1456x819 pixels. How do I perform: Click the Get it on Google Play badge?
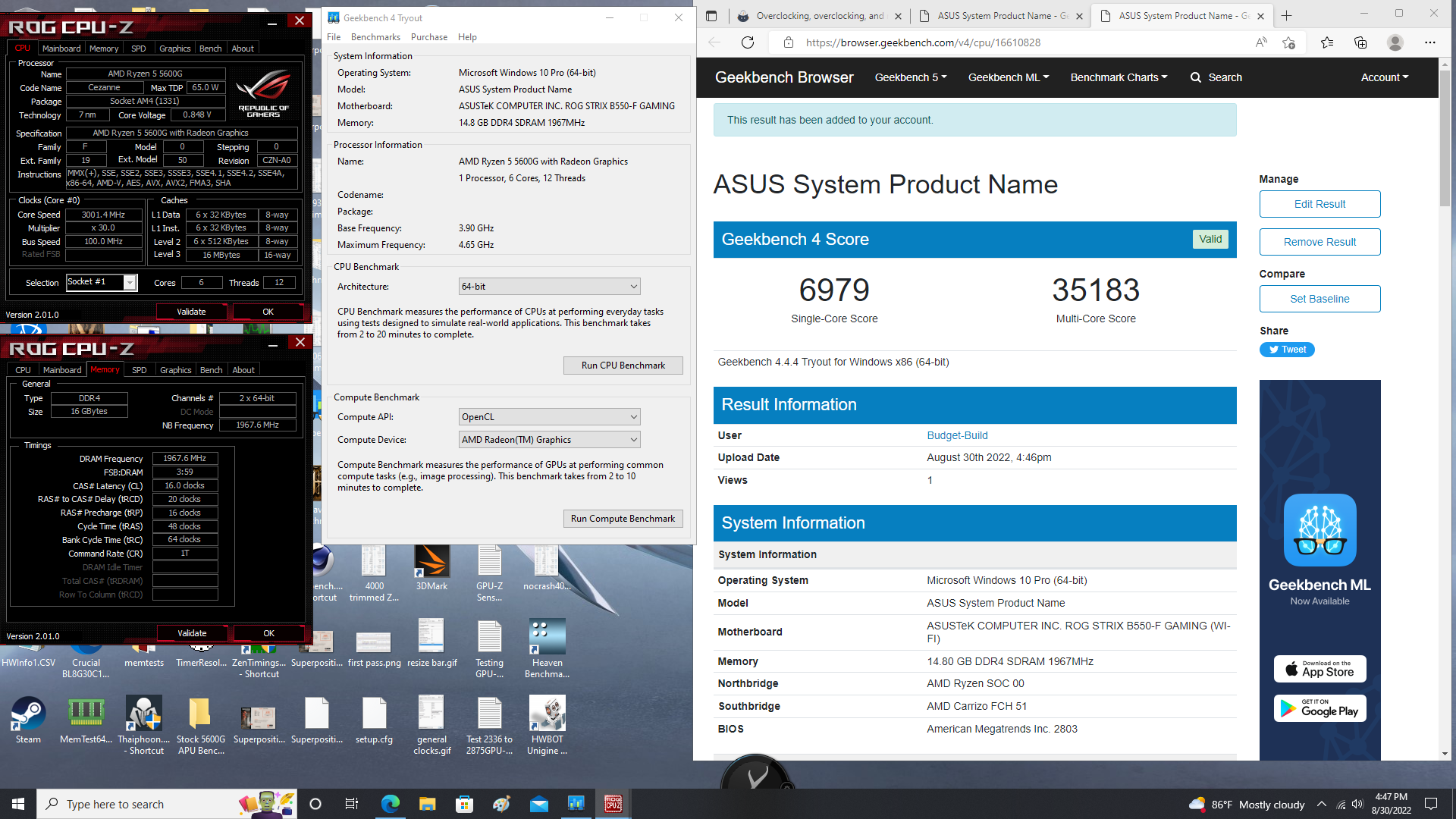(1319, 708)
